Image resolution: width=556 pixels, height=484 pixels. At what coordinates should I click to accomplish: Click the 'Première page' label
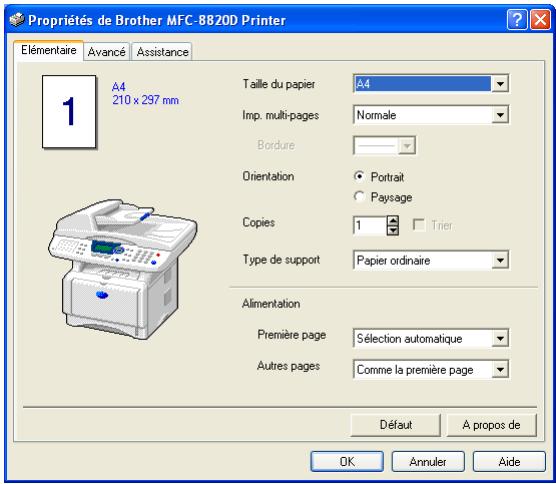(291, 335)
